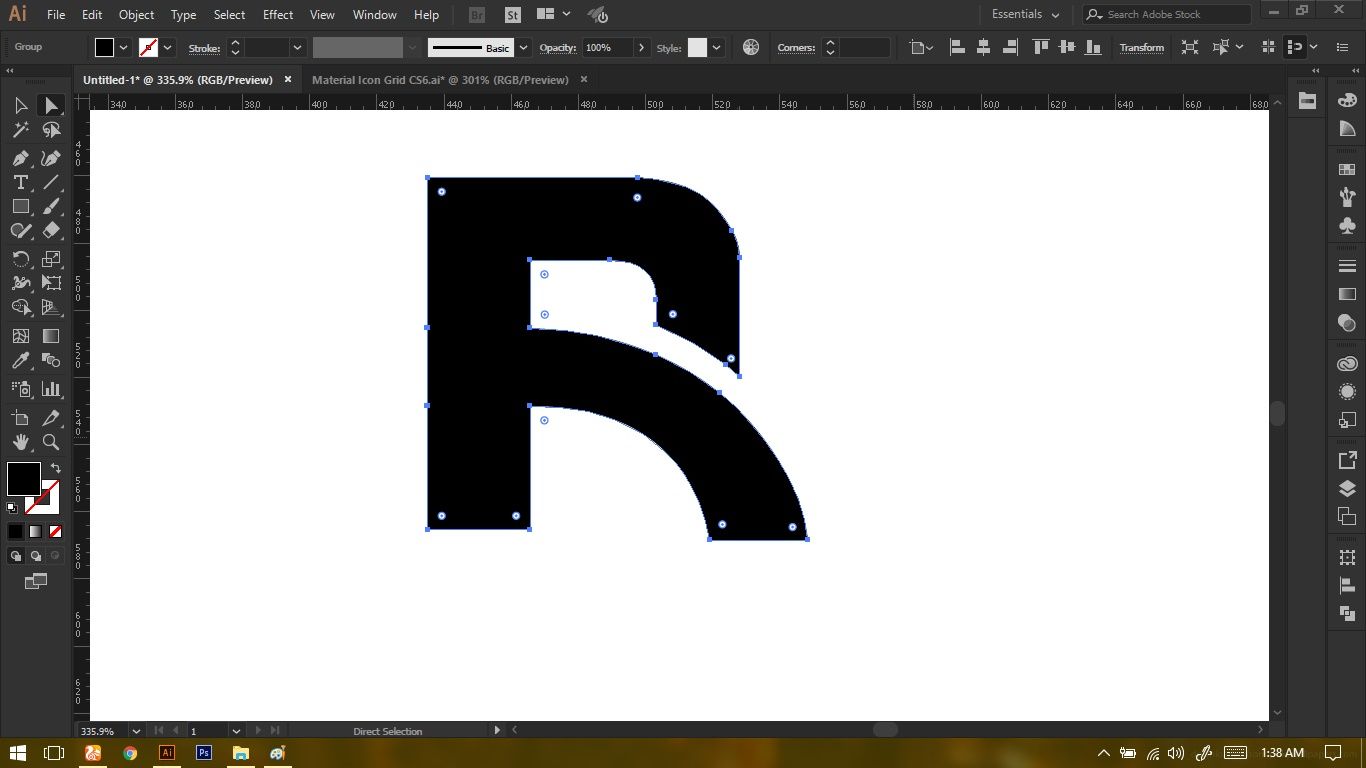1366x768 pixels.
Task: Click the Stroke label link
Action: coord(204,47)
